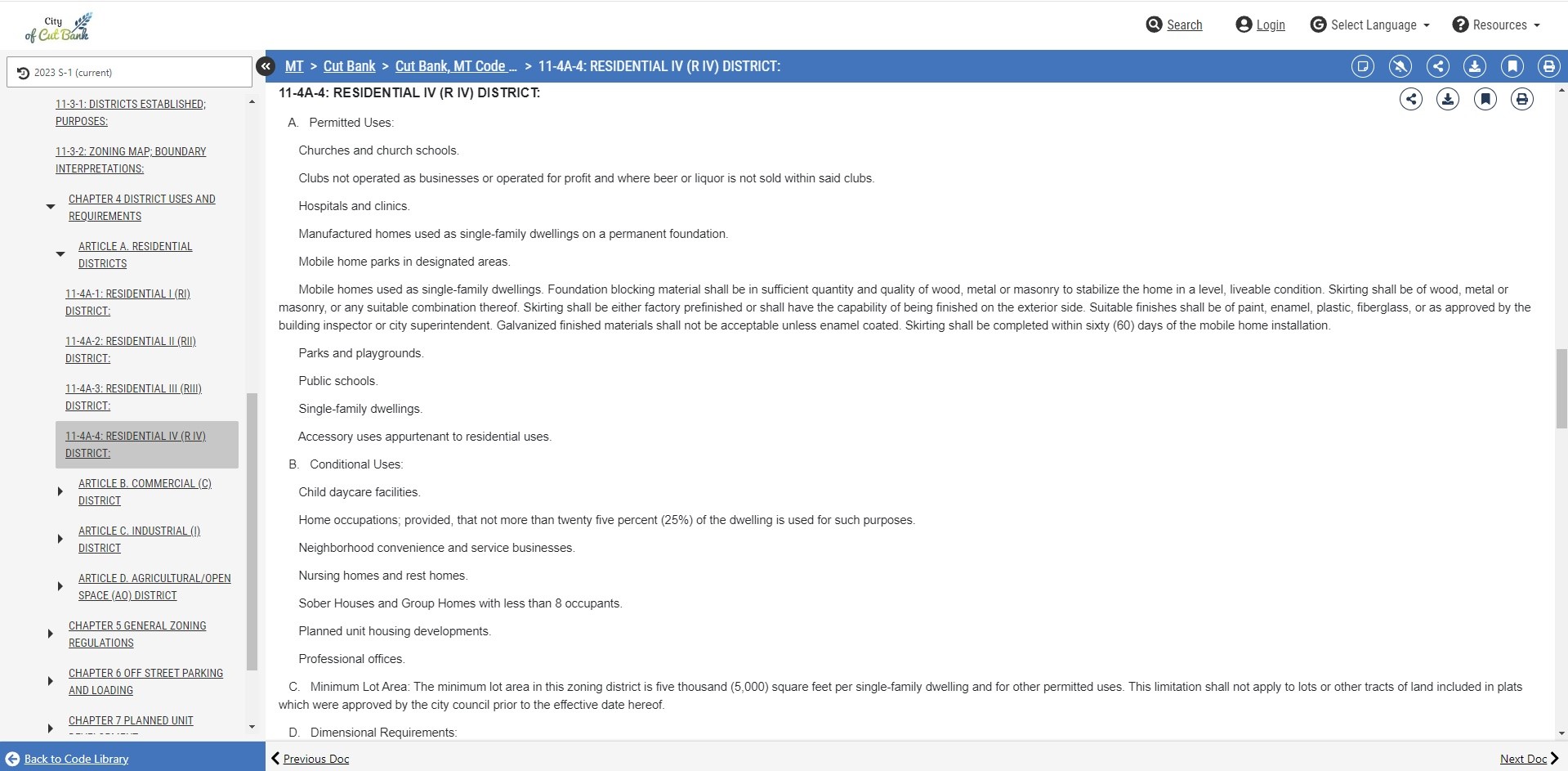Open the 2023 S-1 version selector

pos(129,72)
